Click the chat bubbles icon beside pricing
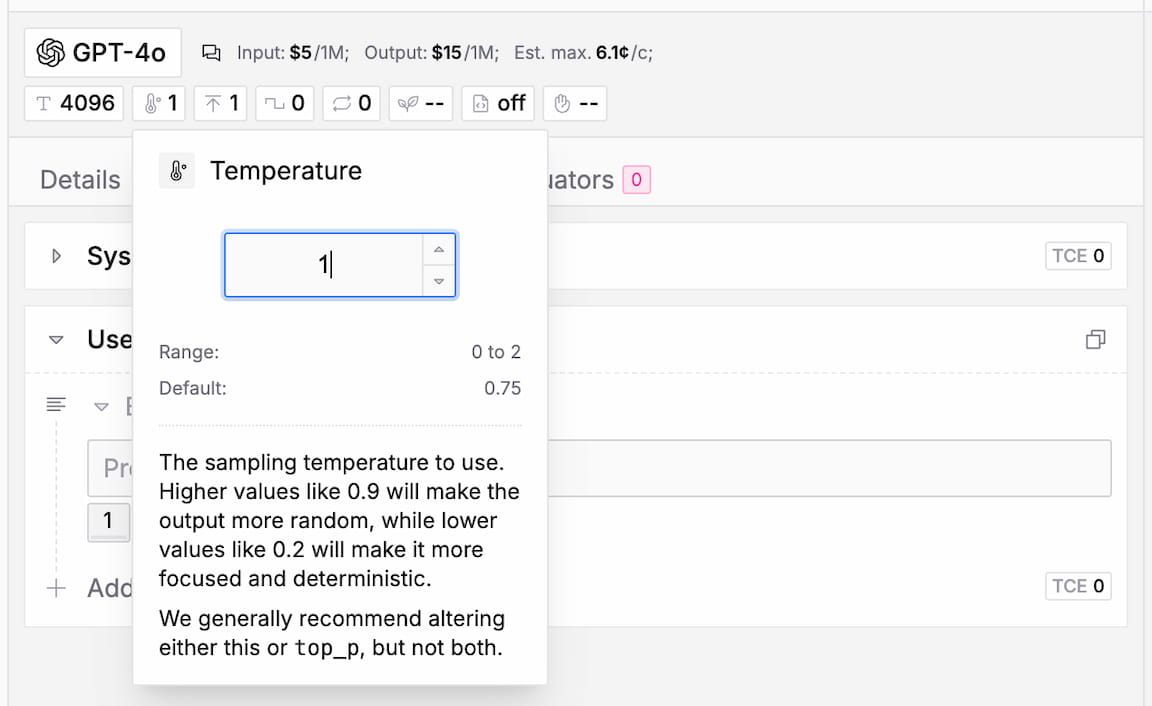 (x=211, y=52)
